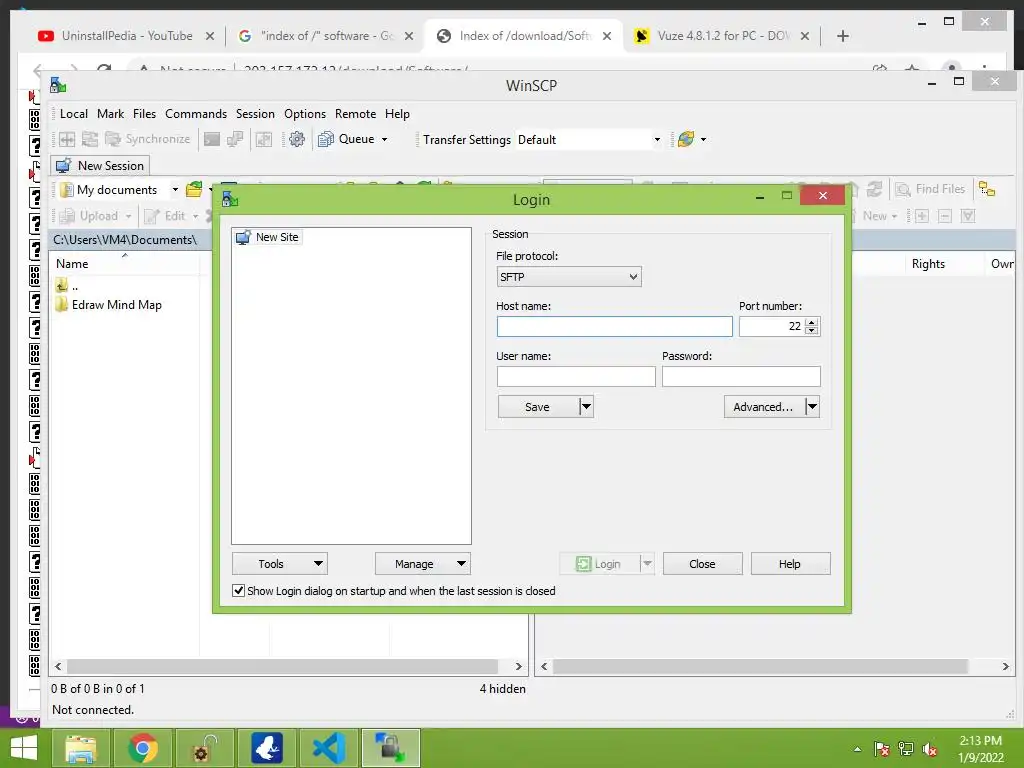Click the Select All checkmark icon
The image size is (1024, 768).
point(968,216)
